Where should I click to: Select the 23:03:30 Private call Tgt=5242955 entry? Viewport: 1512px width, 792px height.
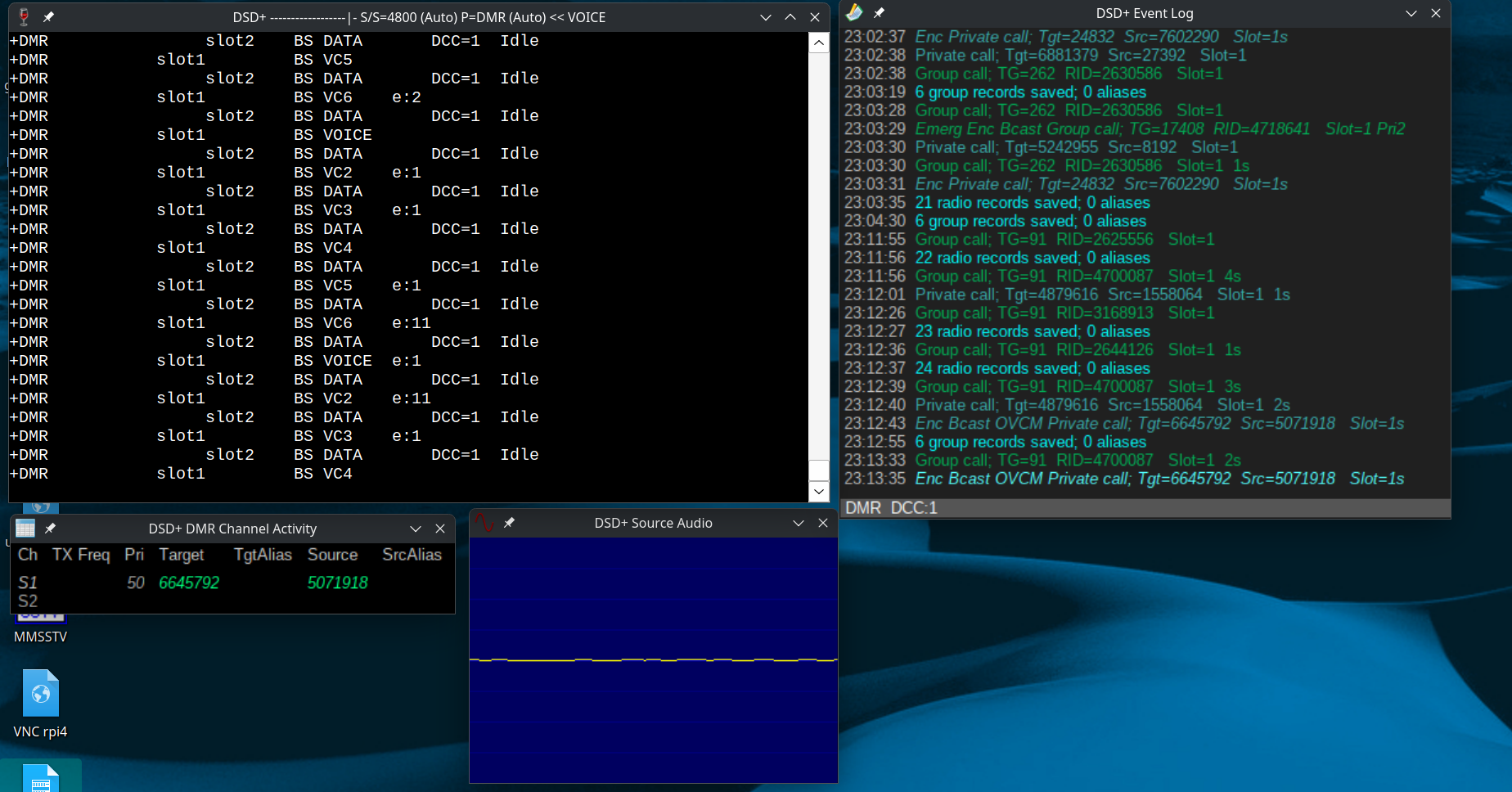pos(1042,147)
